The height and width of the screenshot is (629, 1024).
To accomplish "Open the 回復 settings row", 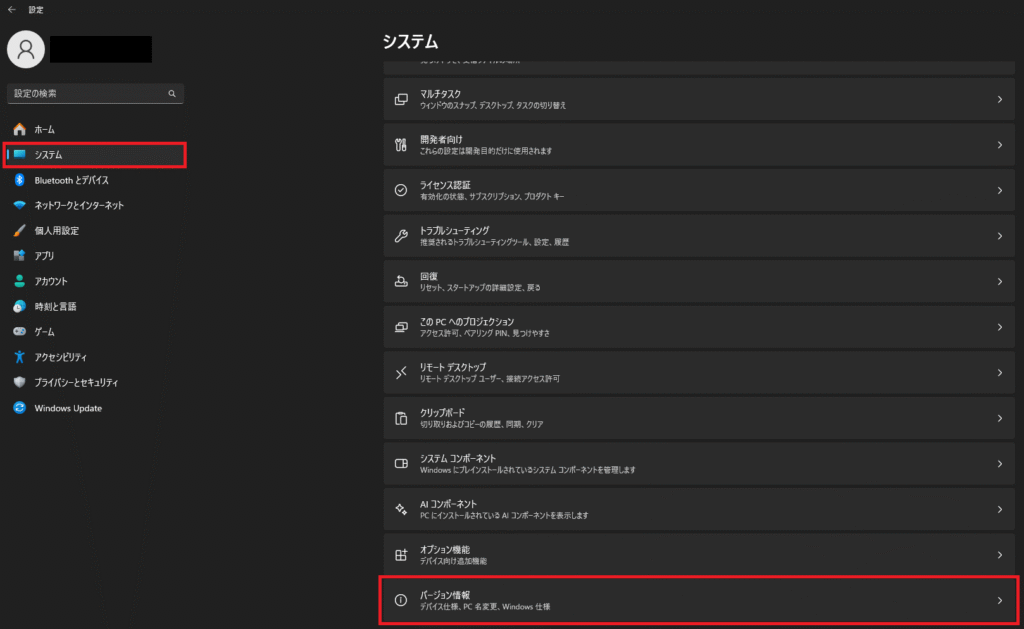I will [x=699, y=282].
